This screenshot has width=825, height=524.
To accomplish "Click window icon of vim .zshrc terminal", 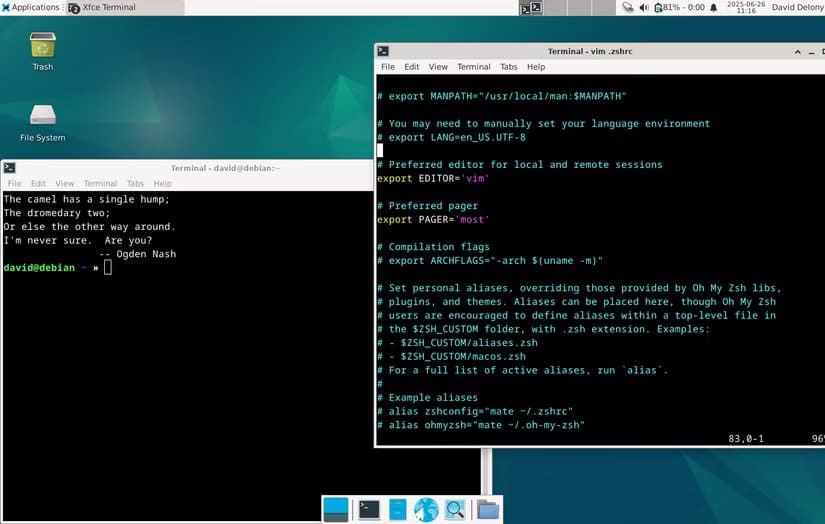I will click(x=383, y=51).
